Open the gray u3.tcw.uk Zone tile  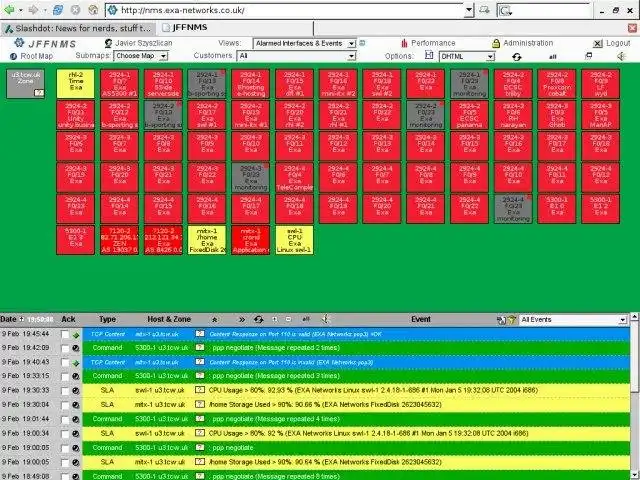click(x=25, y=84)
